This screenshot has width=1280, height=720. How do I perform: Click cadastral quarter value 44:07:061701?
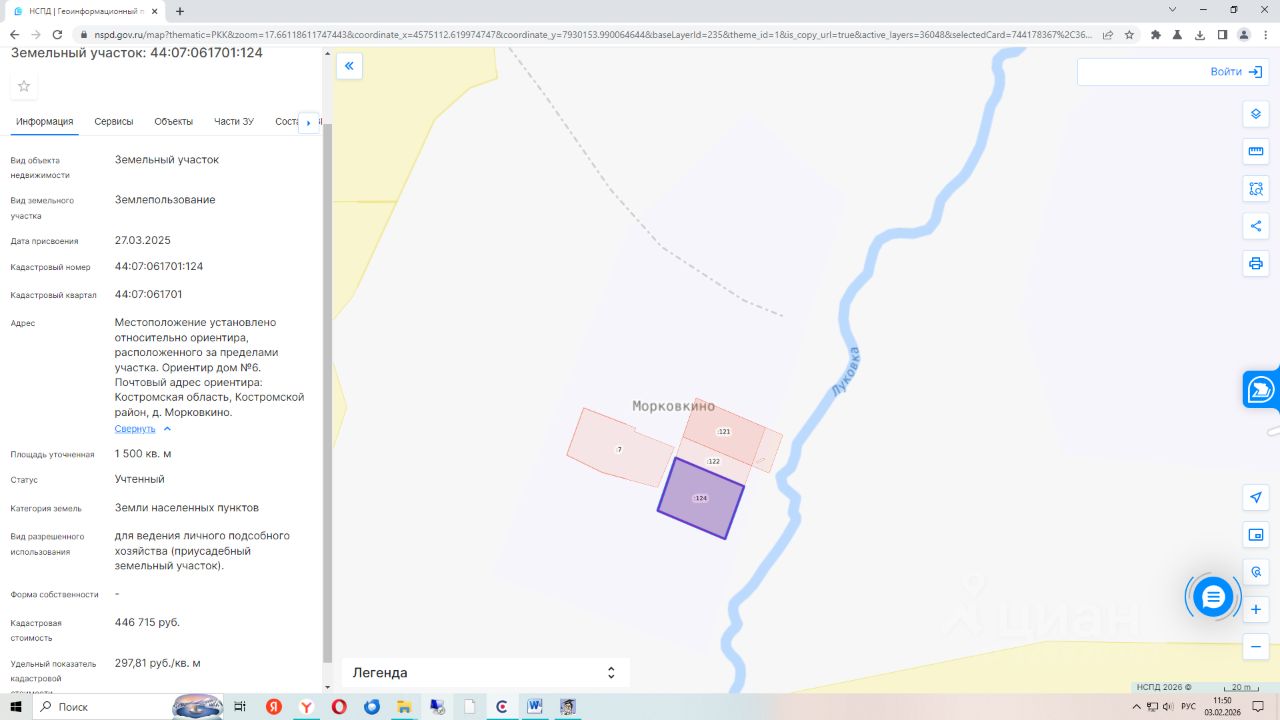pos(148,294)
